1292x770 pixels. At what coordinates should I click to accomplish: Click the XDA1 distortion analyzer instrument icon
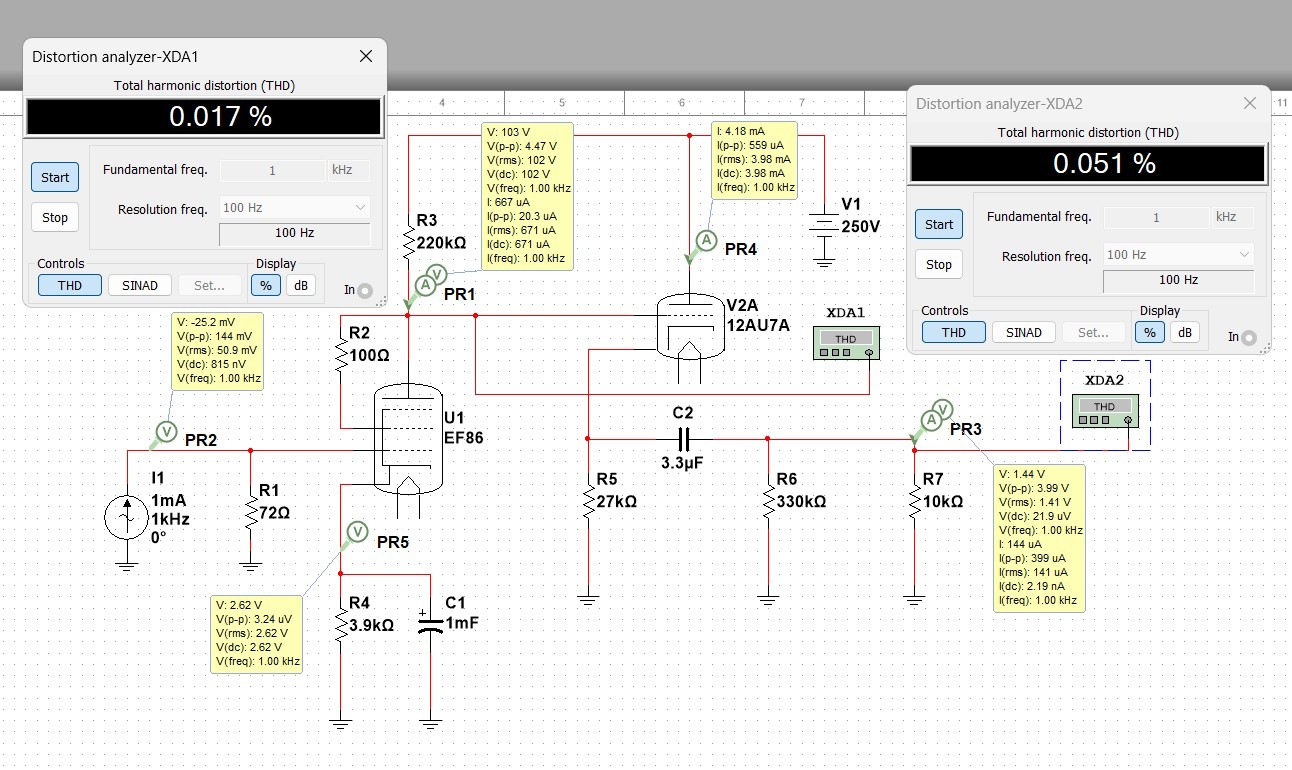846,343
